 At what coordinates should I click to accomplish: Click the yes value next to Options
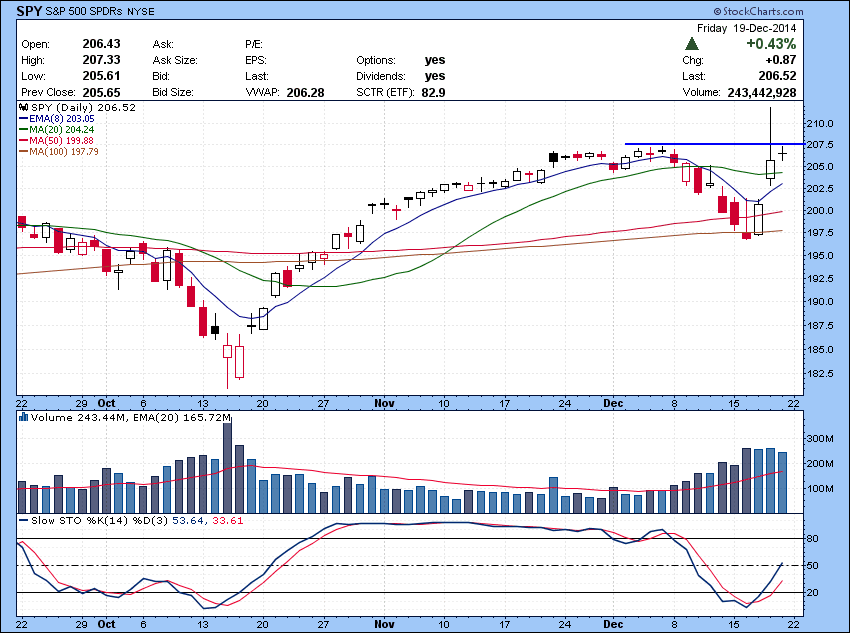(x=435, y=60)
